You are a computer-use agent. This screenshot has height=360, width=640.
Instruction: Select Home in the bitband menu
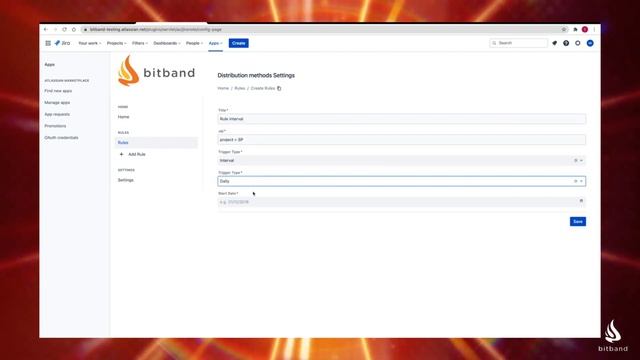tap(124, 117)
